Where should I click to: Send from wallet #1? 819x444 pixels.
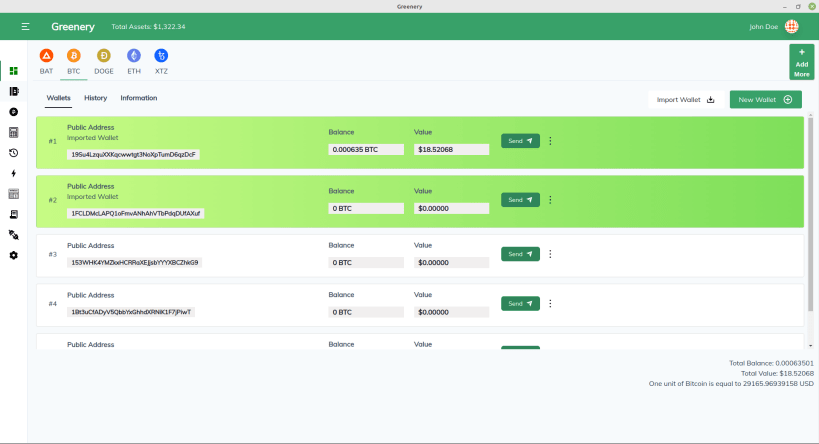coord(520,141)
